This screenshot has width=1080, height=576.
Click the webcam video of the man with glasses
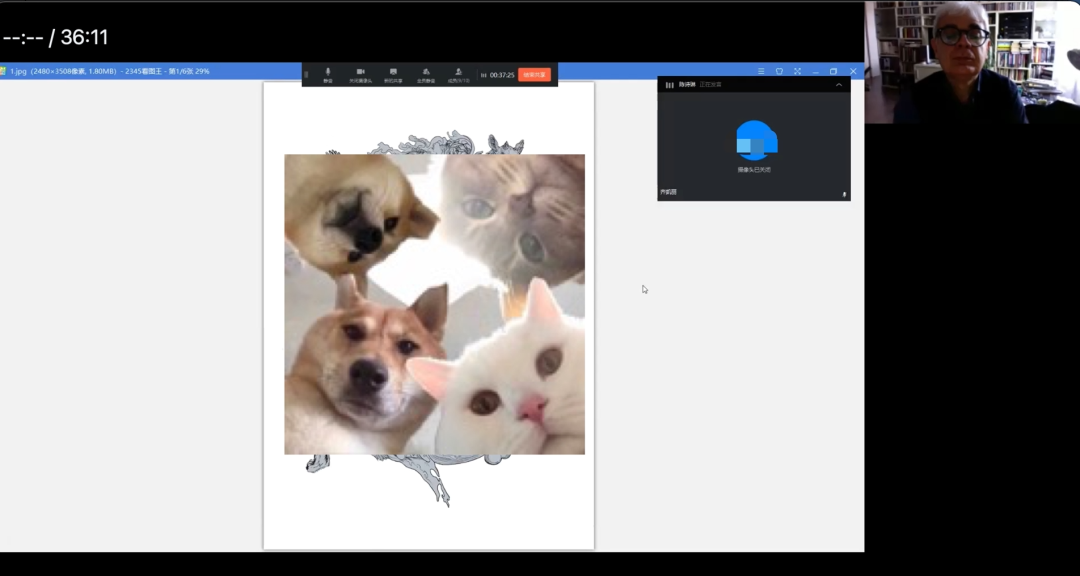[x=973, y=62]
